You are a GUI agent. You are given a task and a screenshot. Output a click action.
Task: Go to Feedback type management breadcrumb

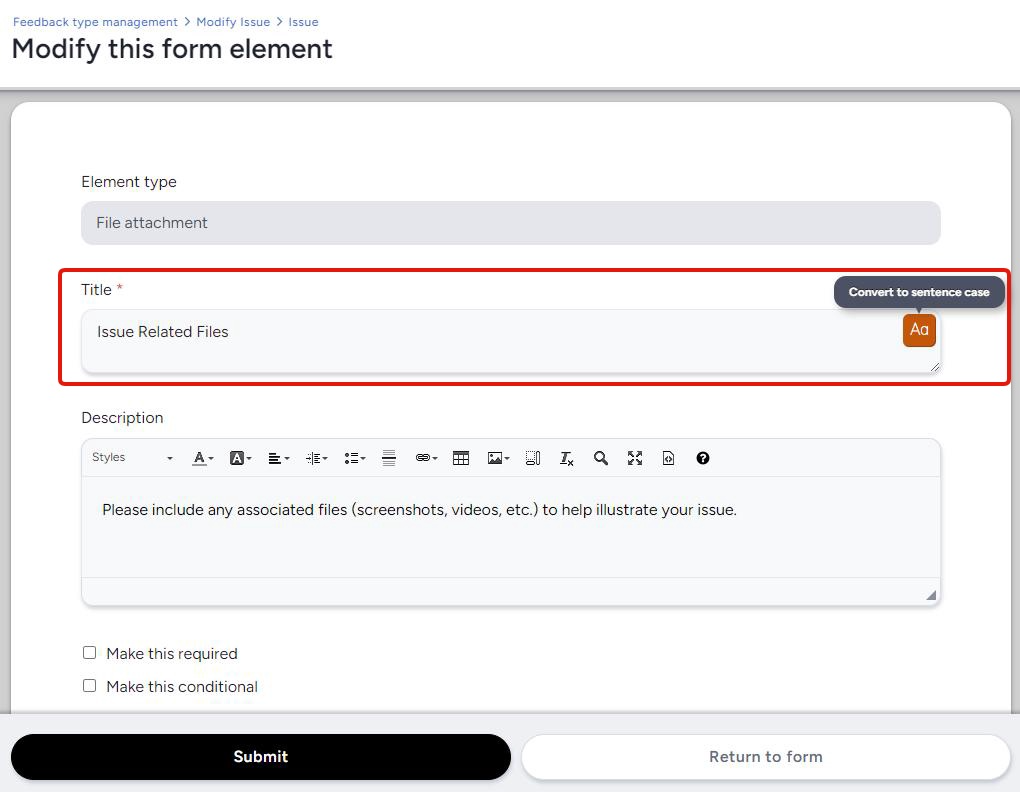tap(95, 22)
